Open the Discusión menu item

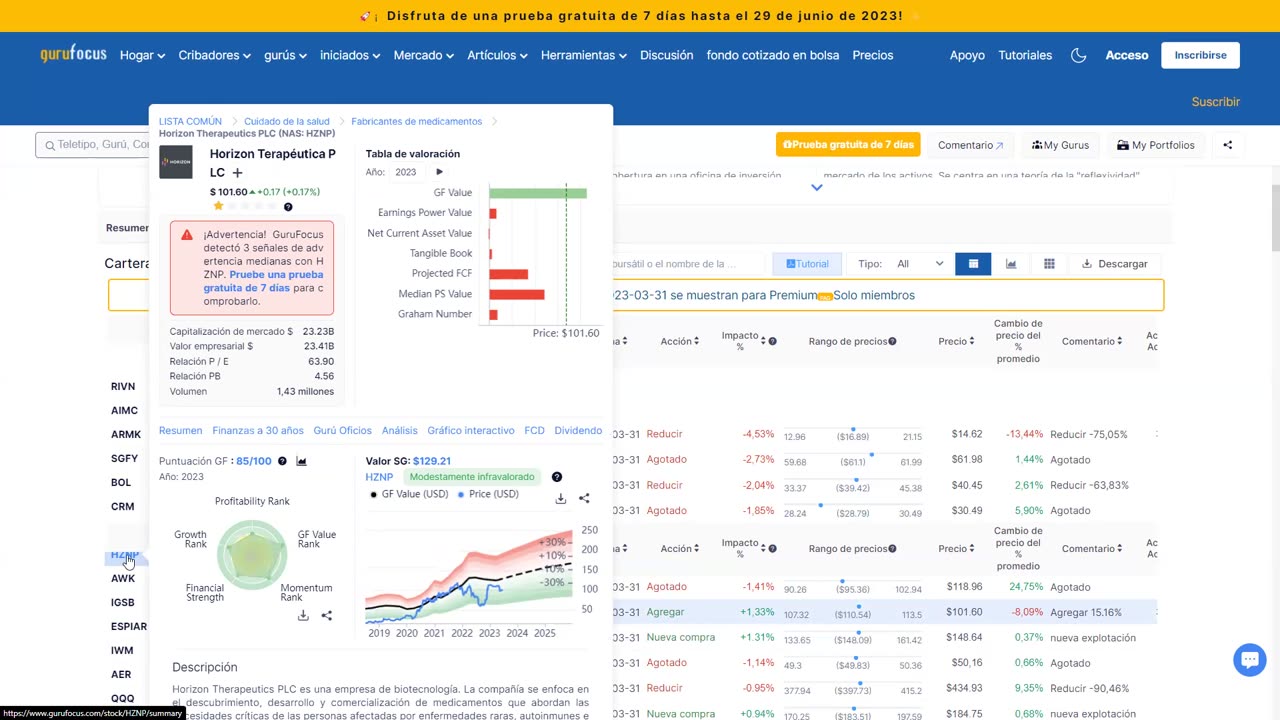(666, 55)
